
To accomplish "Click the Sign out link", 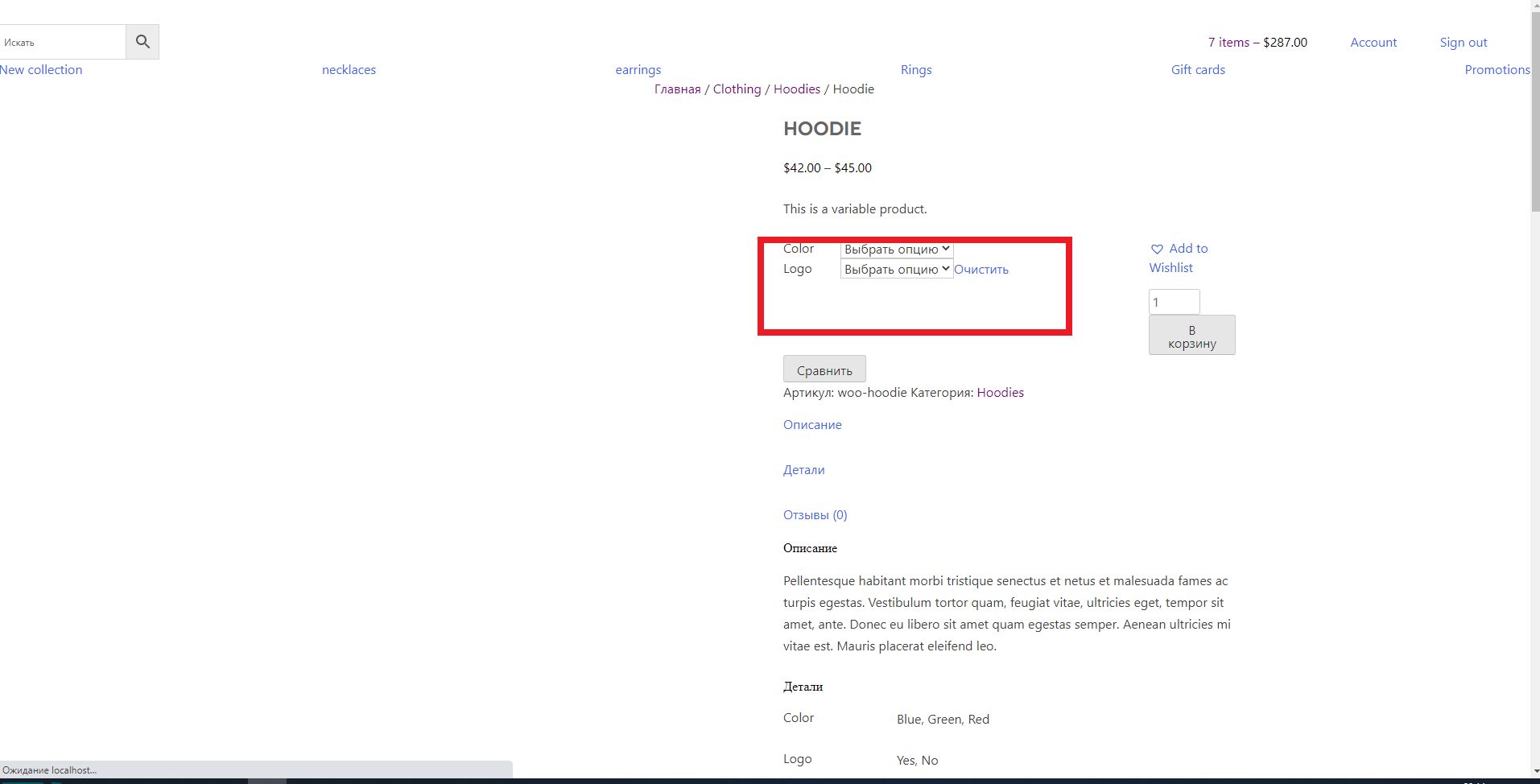I will coord(1464,43).
